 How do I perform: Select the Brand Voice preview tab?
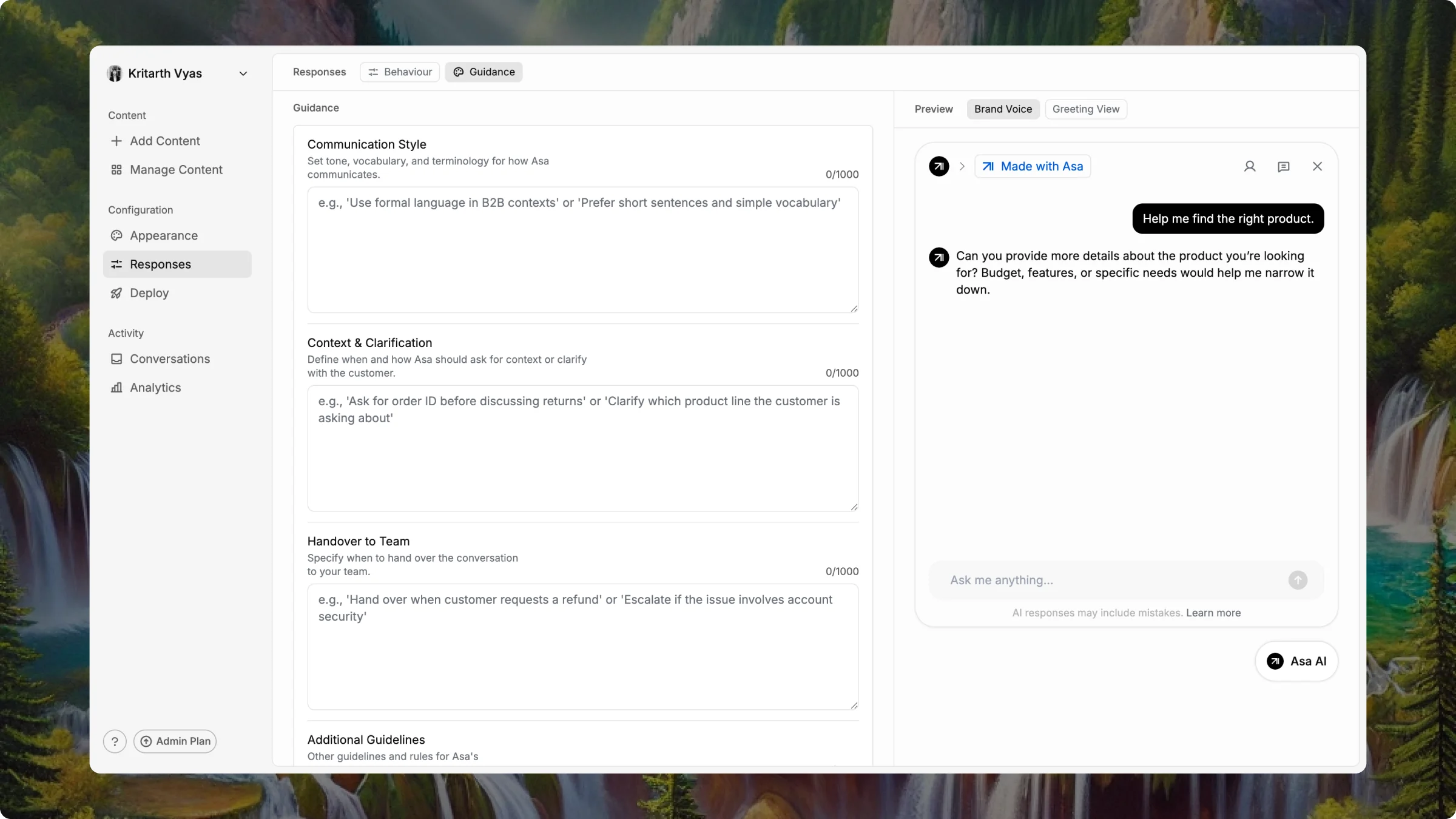(1003, 109)
